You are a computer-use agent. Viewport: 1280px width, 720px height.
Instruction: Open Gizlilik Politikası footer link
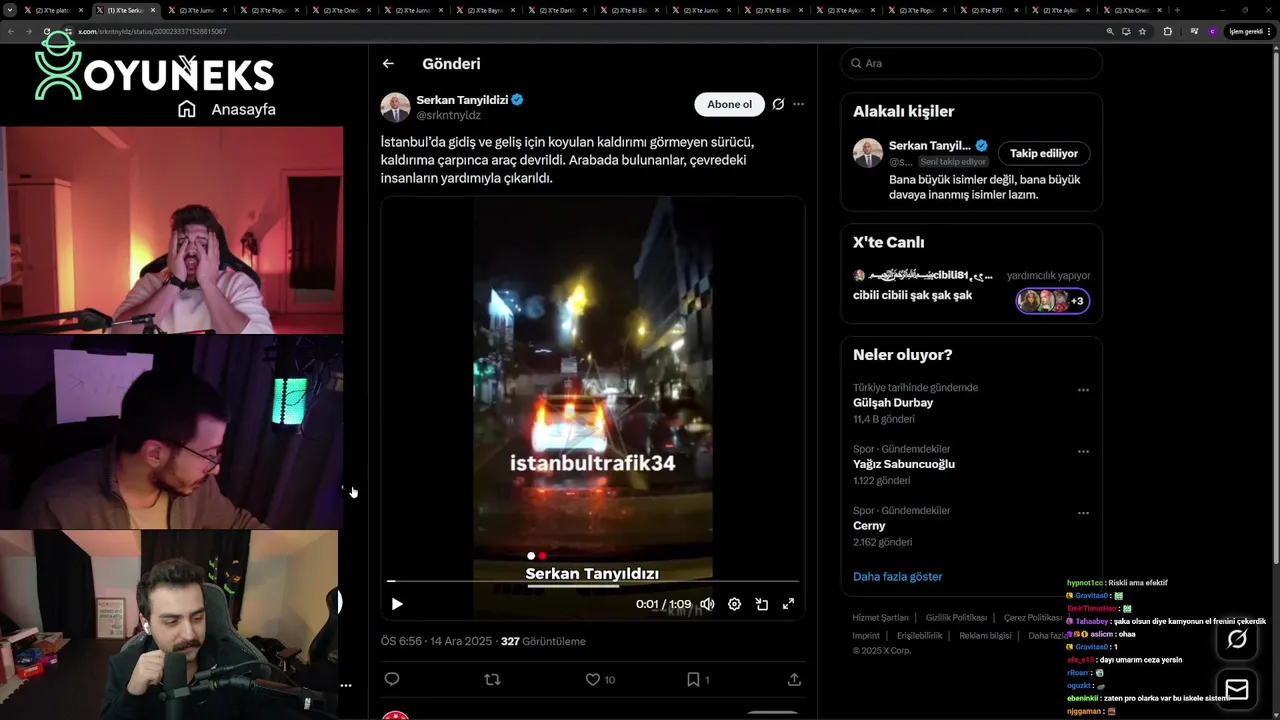pyautogui.click(x=956, y=617)
